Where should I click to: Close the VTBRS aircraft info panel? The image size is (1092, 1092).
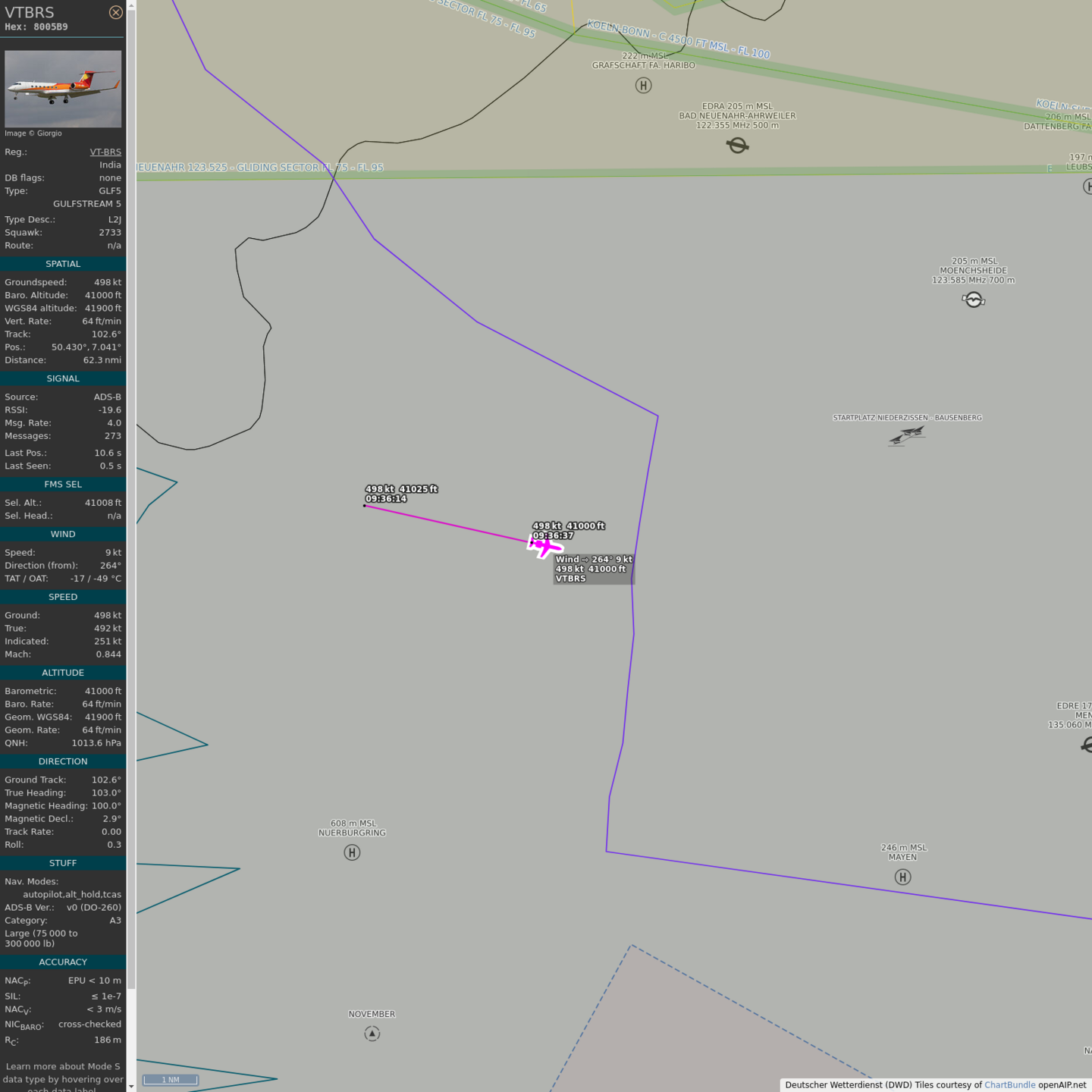pyautogui.click(x=115, y=12)
